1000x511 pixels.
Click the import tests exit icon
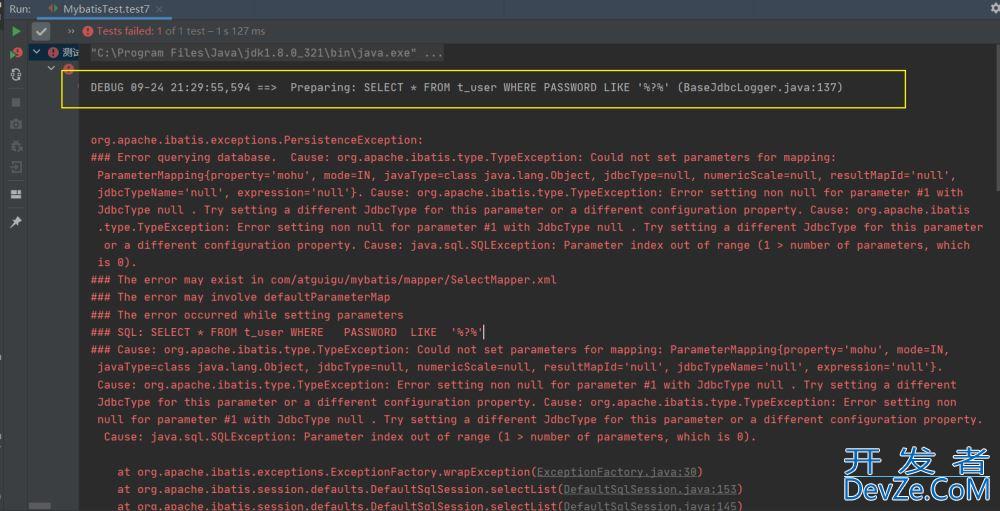point(16,168)
